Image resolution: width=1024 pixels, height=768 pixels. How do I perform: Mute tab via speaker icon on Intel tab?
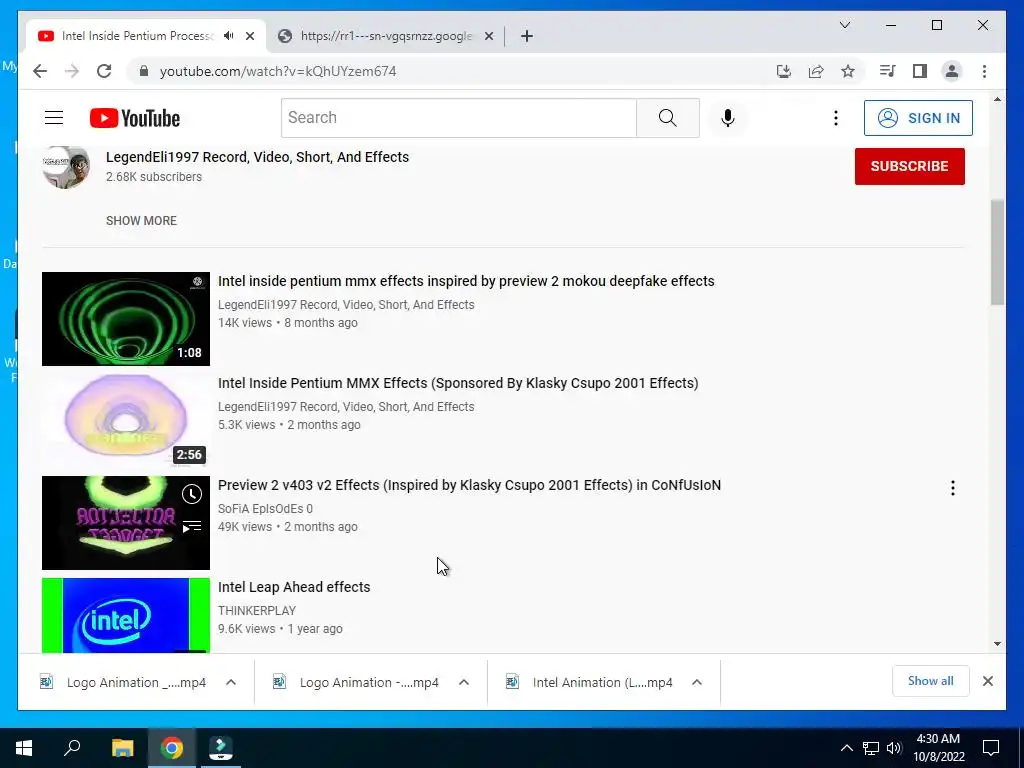coord(229,36)
